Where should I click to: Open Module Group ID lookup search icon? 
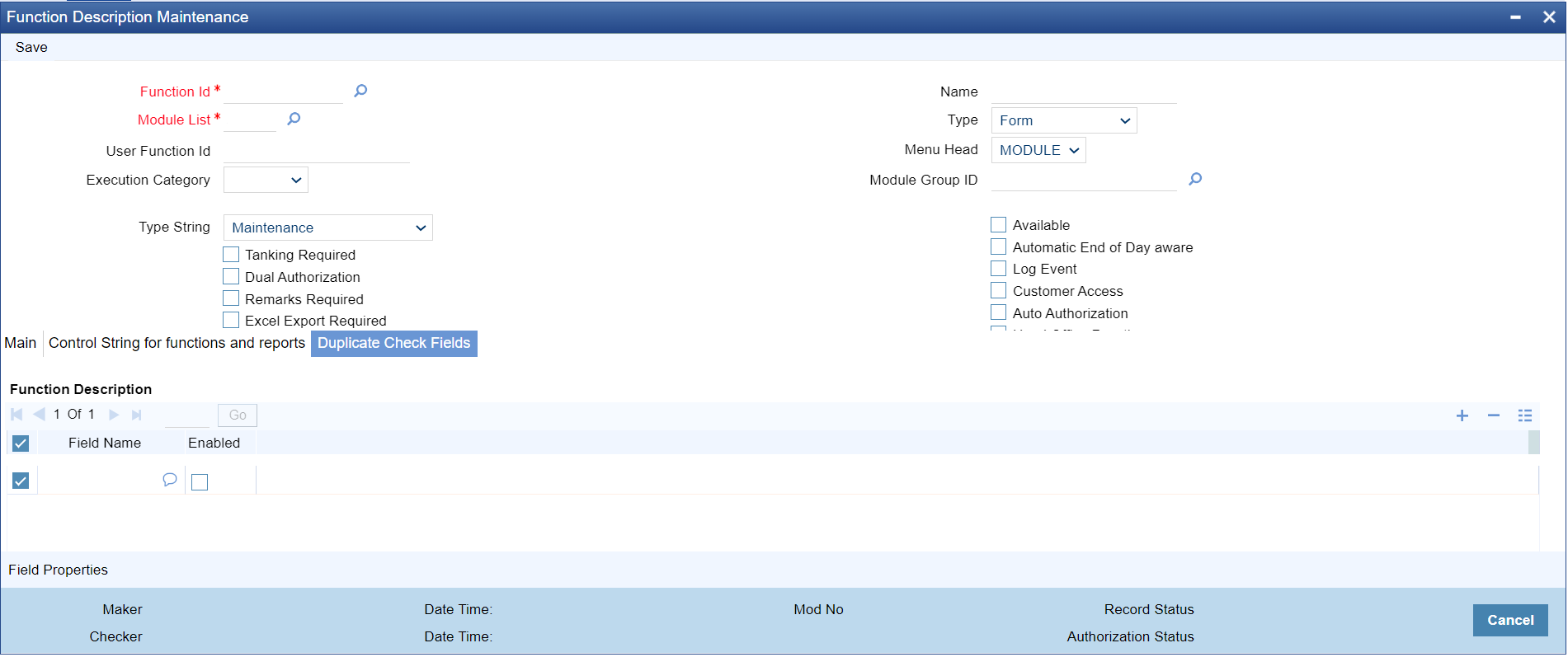tap(1195, 179)
